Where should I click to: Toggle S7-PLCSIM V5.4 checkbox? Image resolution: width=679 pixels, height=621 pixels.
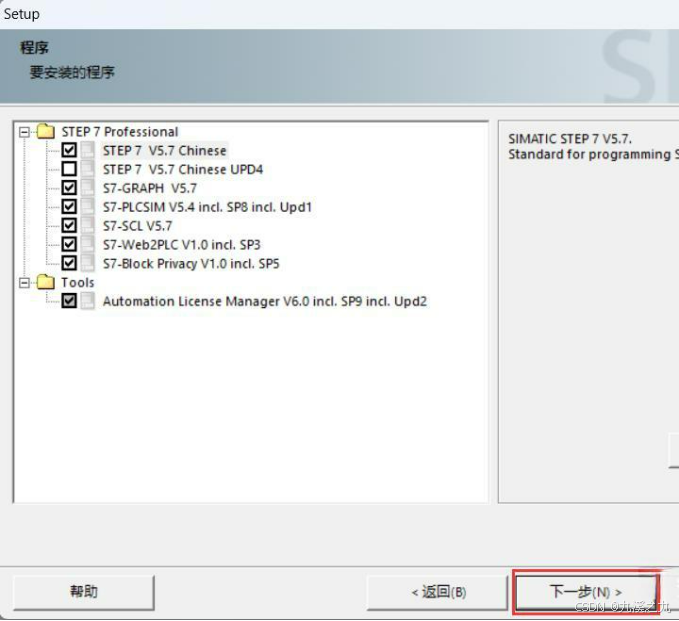pyautogui.click(x=69, y=207)
